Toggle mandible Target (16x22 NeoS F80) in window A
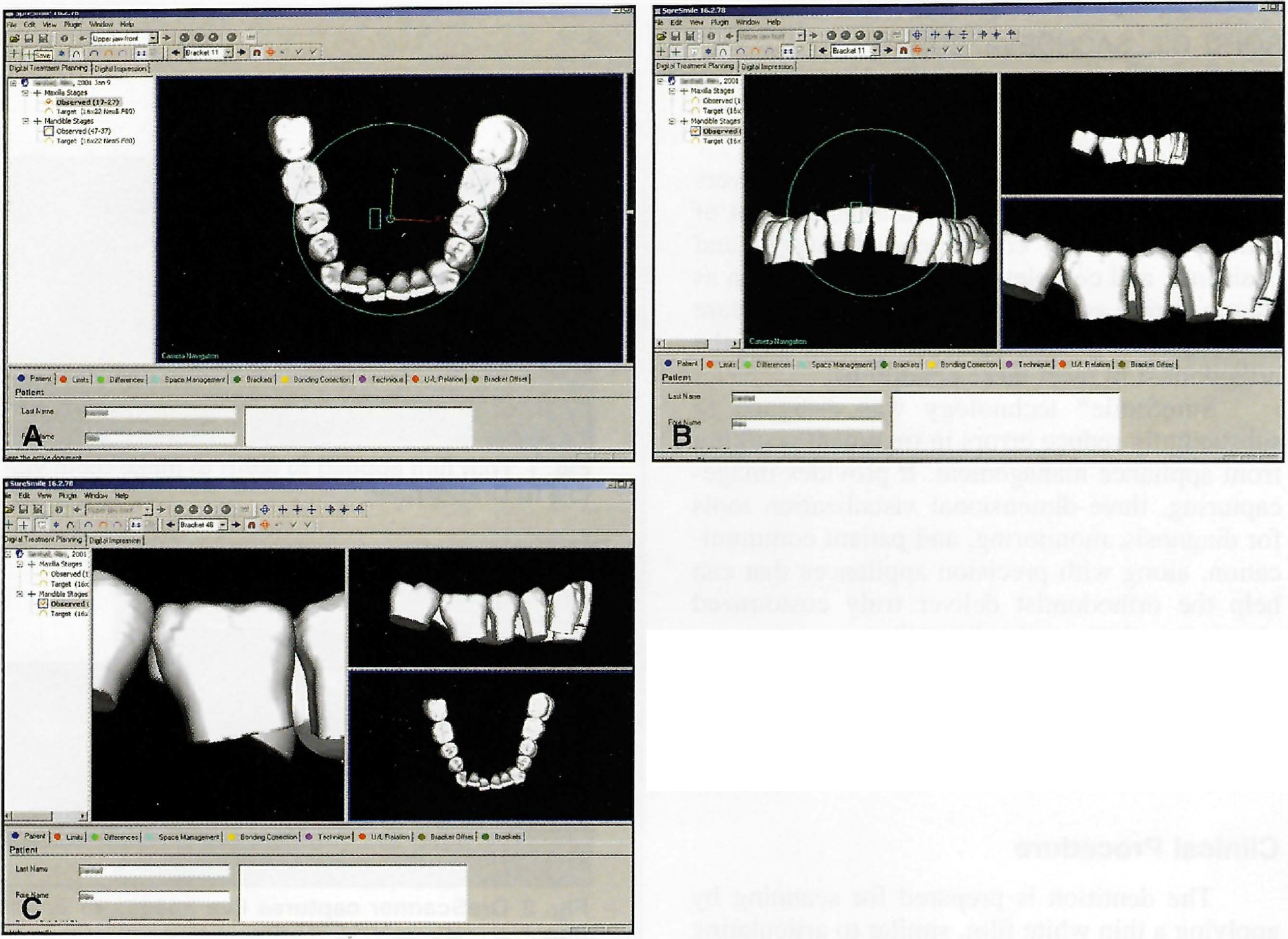The height and width of the screenshot is (939, 1288). click(x=49, y=141)
